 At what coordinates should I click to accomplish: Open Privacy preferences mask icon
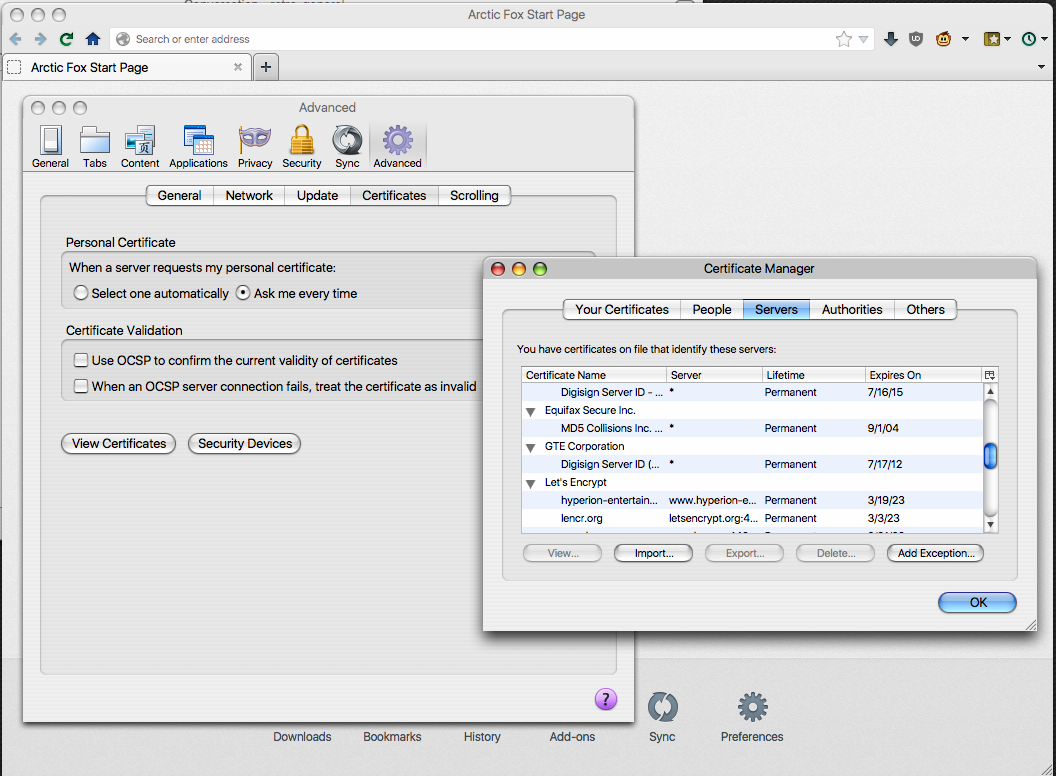tap(255, 146)
